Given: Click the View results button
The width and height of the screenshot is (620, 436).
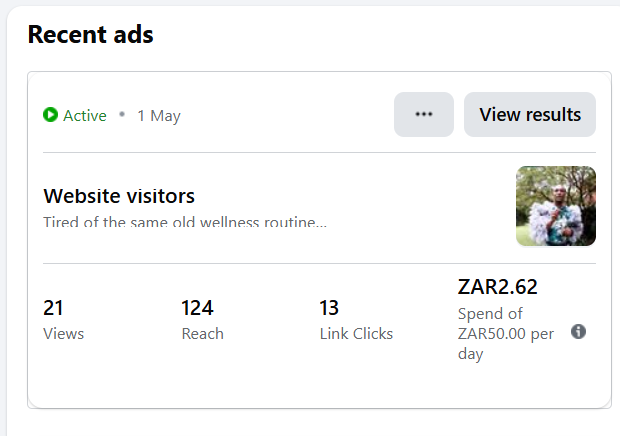Looking at the screenshot, I should tap(530, 114).
